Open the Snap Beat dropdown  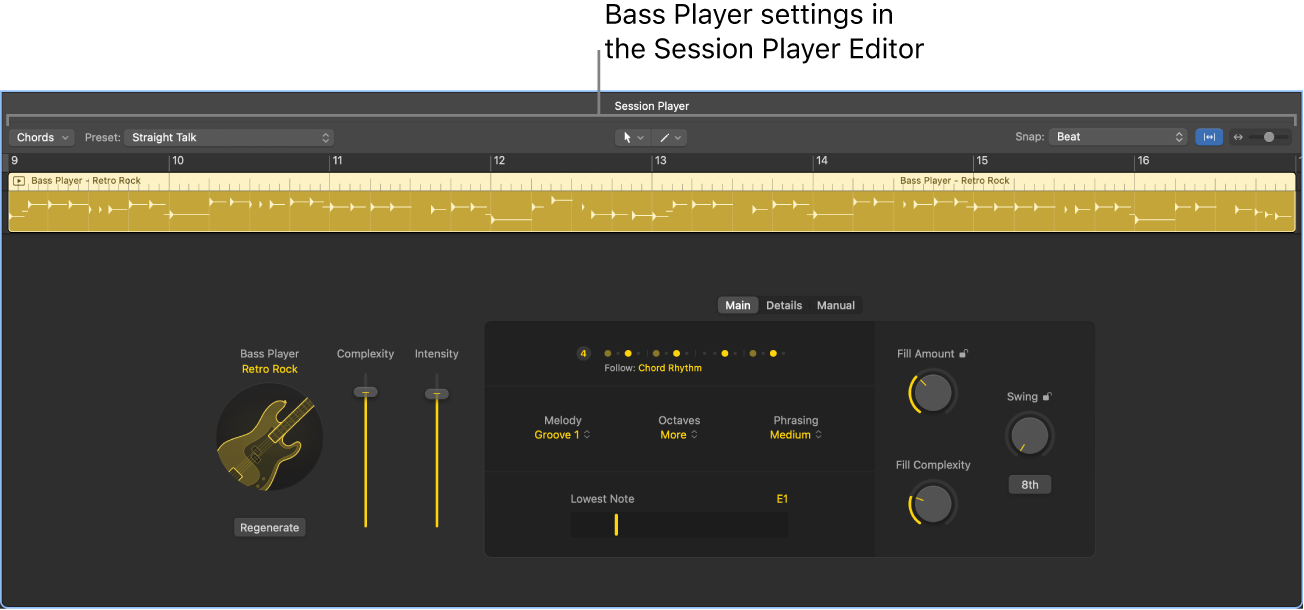click(x=1118, y=137)
